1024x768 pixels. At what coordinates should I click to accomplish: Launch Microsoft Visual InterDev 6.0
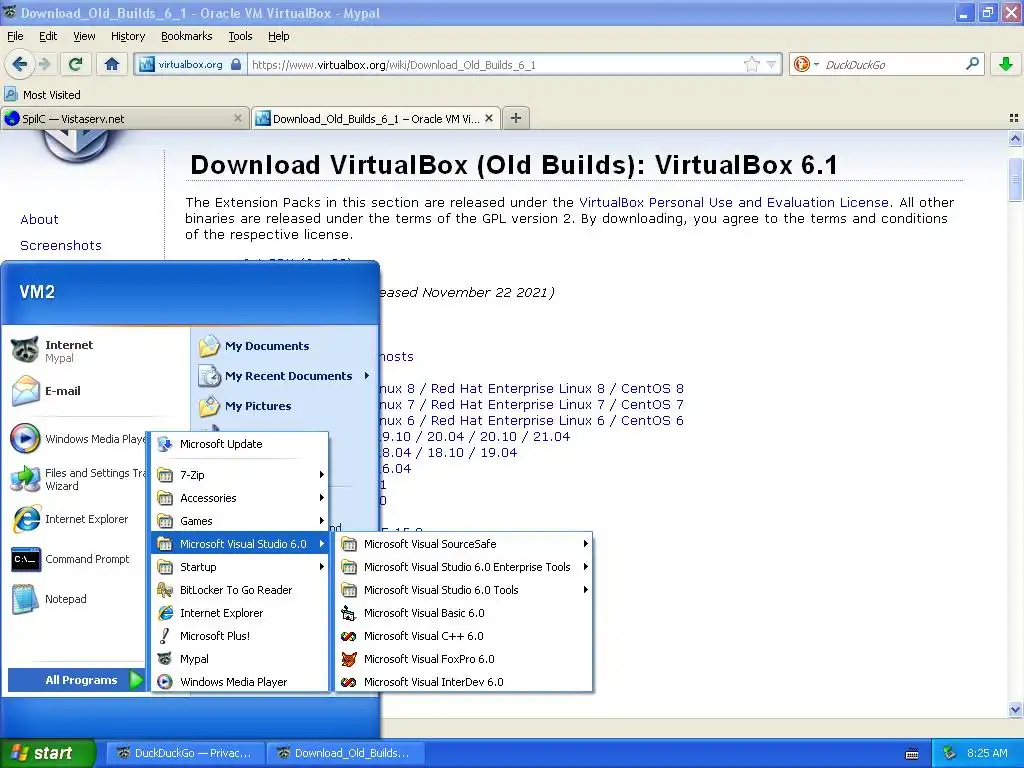click(x=464, y=682)
